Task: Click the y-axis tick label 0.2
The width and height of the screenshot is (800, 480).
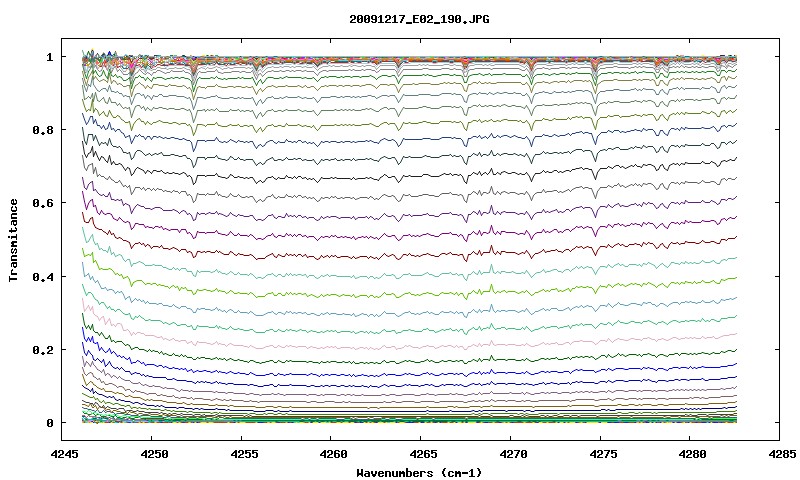Action: (x=43, y=349)
